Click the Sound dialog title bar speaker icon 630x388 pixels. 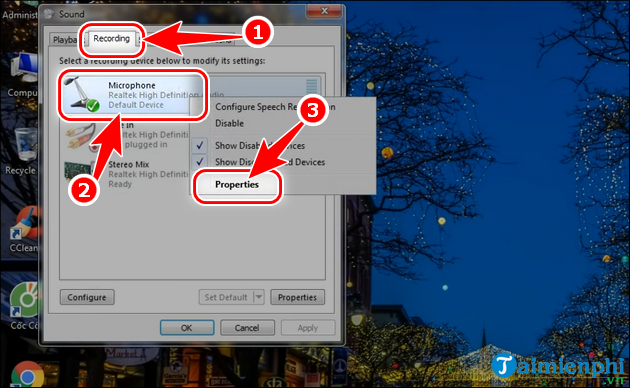click(49, 14)
